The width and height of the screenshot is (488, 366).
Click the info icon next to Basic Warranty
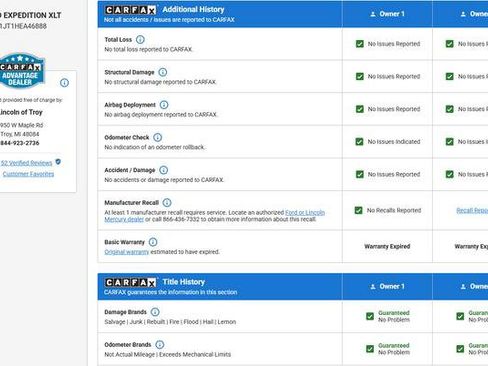153,242
